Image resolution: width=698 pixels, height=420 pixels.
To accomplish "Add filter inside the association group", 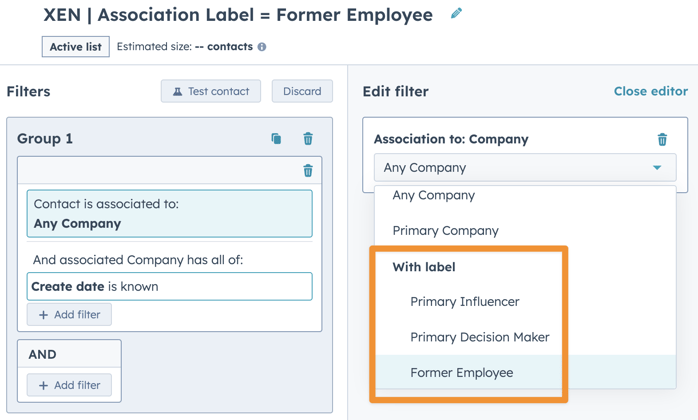I will (x=69, y=315).
